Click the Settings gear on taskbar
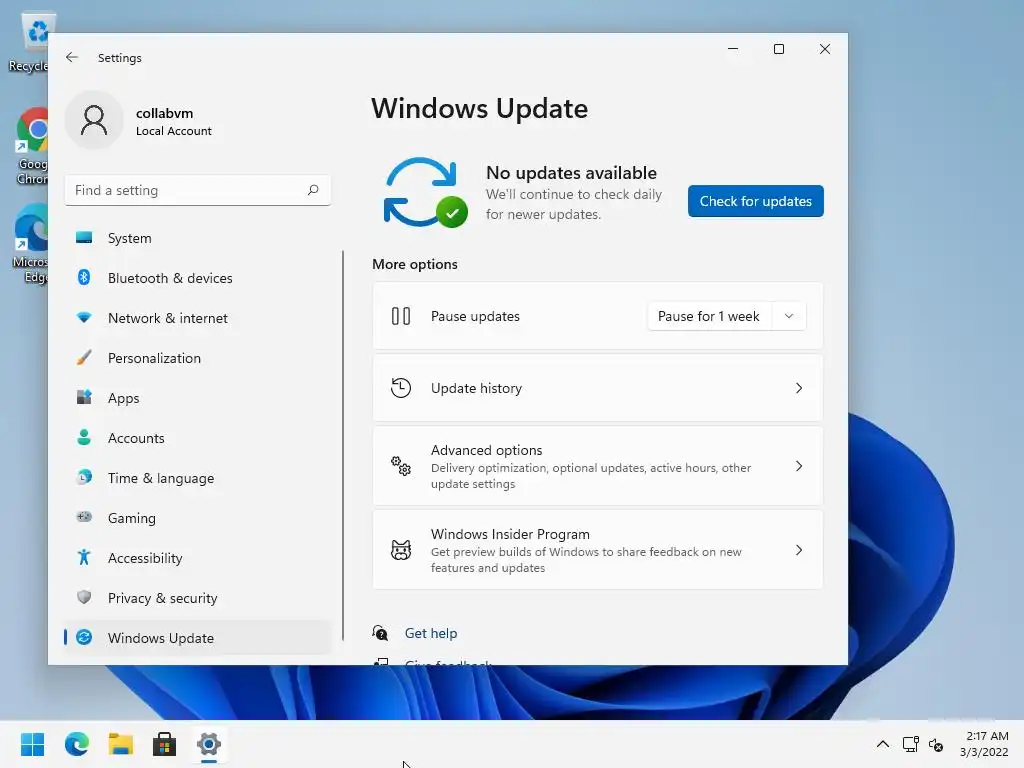1024x768 pixels. pyautogui.click(x=209, y=744)
